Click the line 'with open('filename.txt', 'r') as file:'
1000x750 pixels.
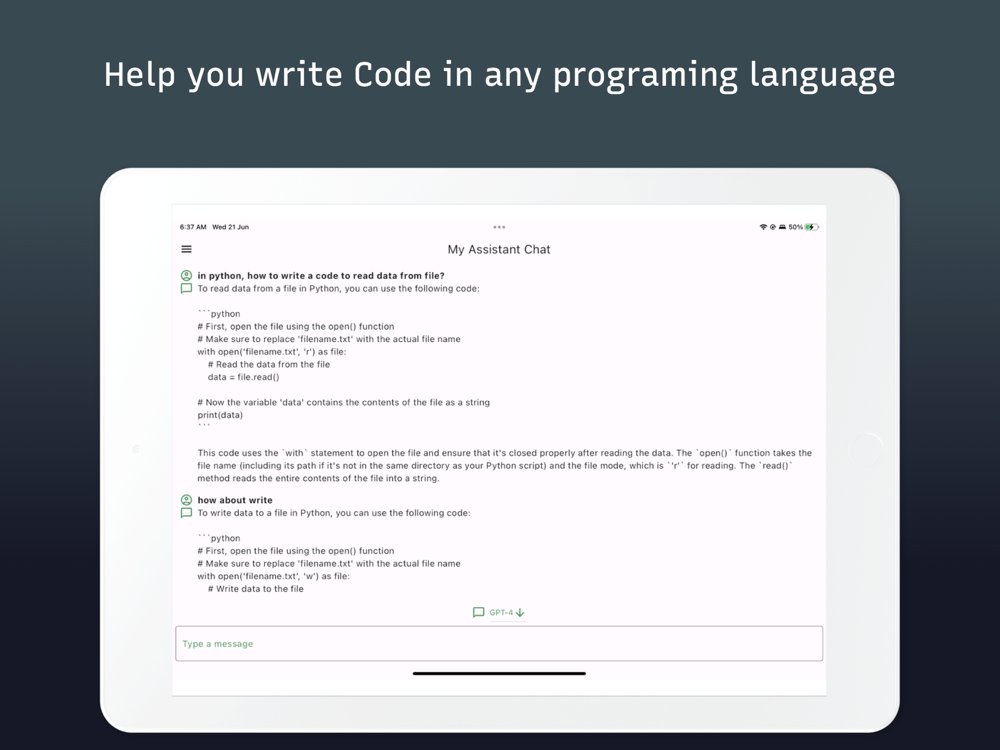(x=272, y=351)
